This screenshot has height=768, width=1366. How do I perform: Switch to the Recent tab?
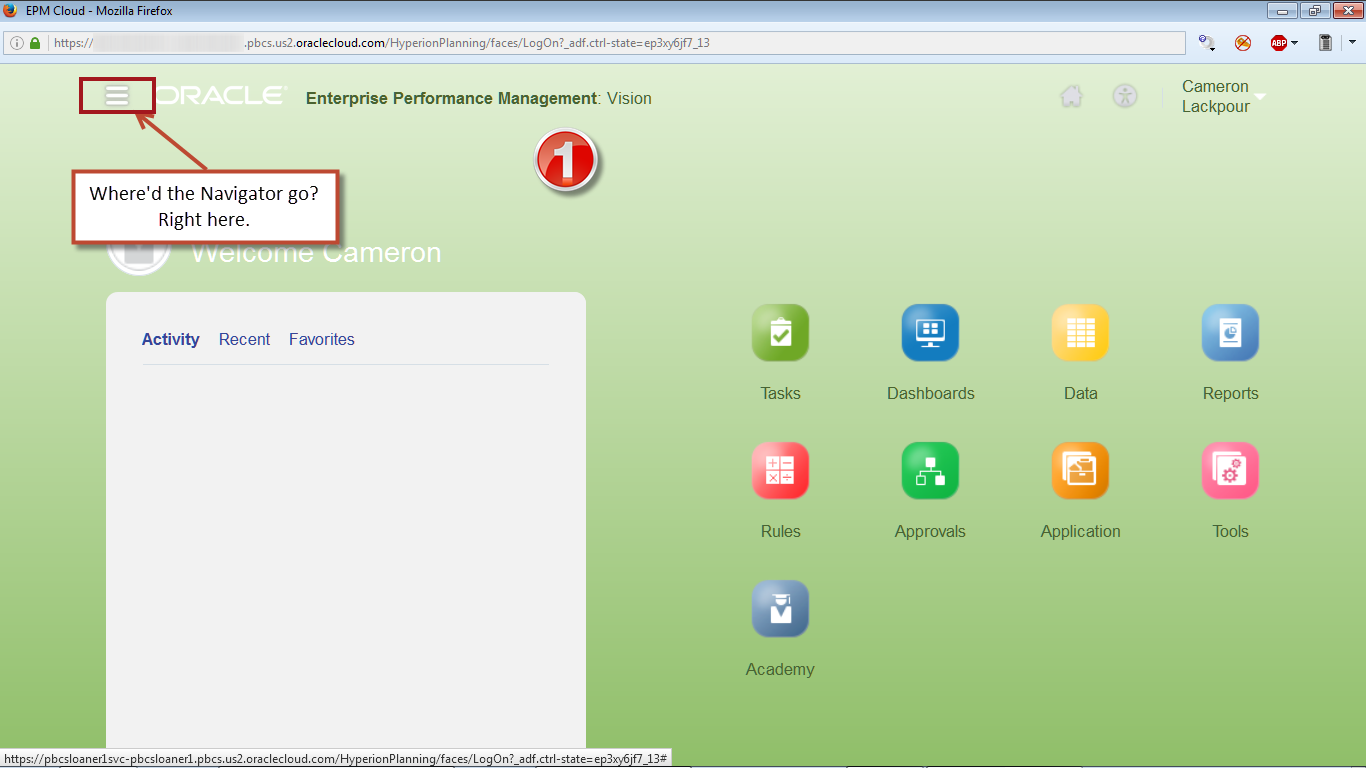[x=244, y=339]
